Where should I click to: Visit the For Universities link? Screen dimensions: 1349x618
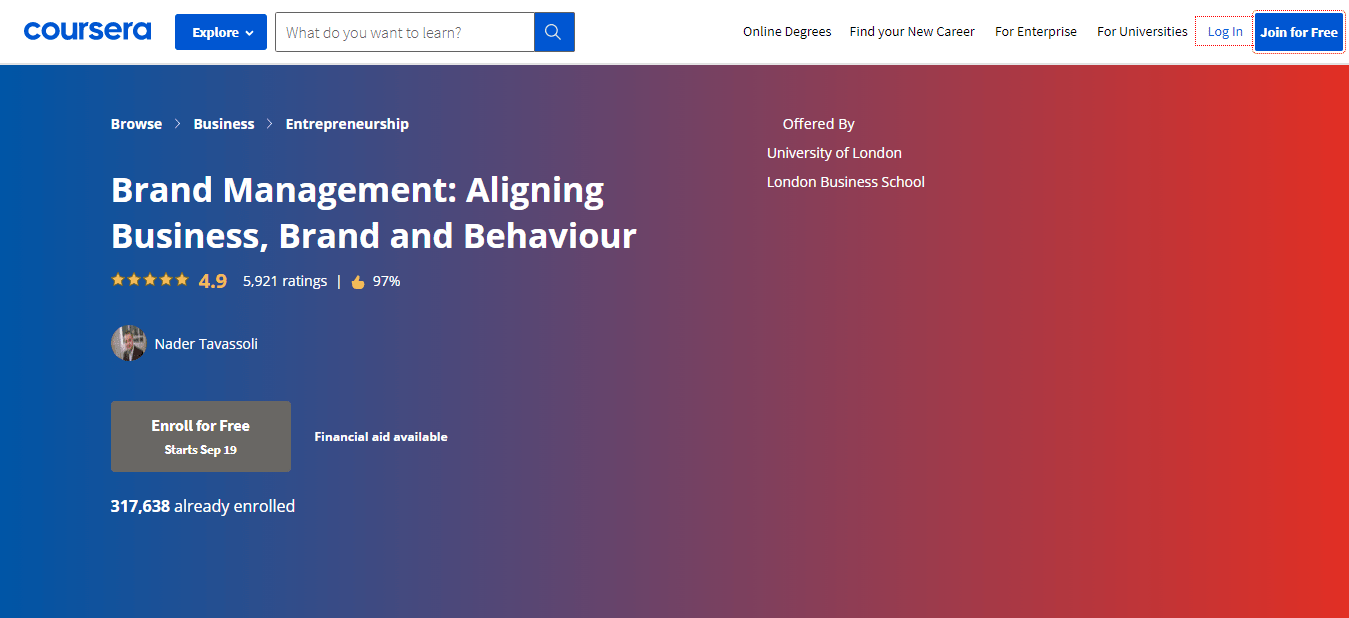[1142, 32]
